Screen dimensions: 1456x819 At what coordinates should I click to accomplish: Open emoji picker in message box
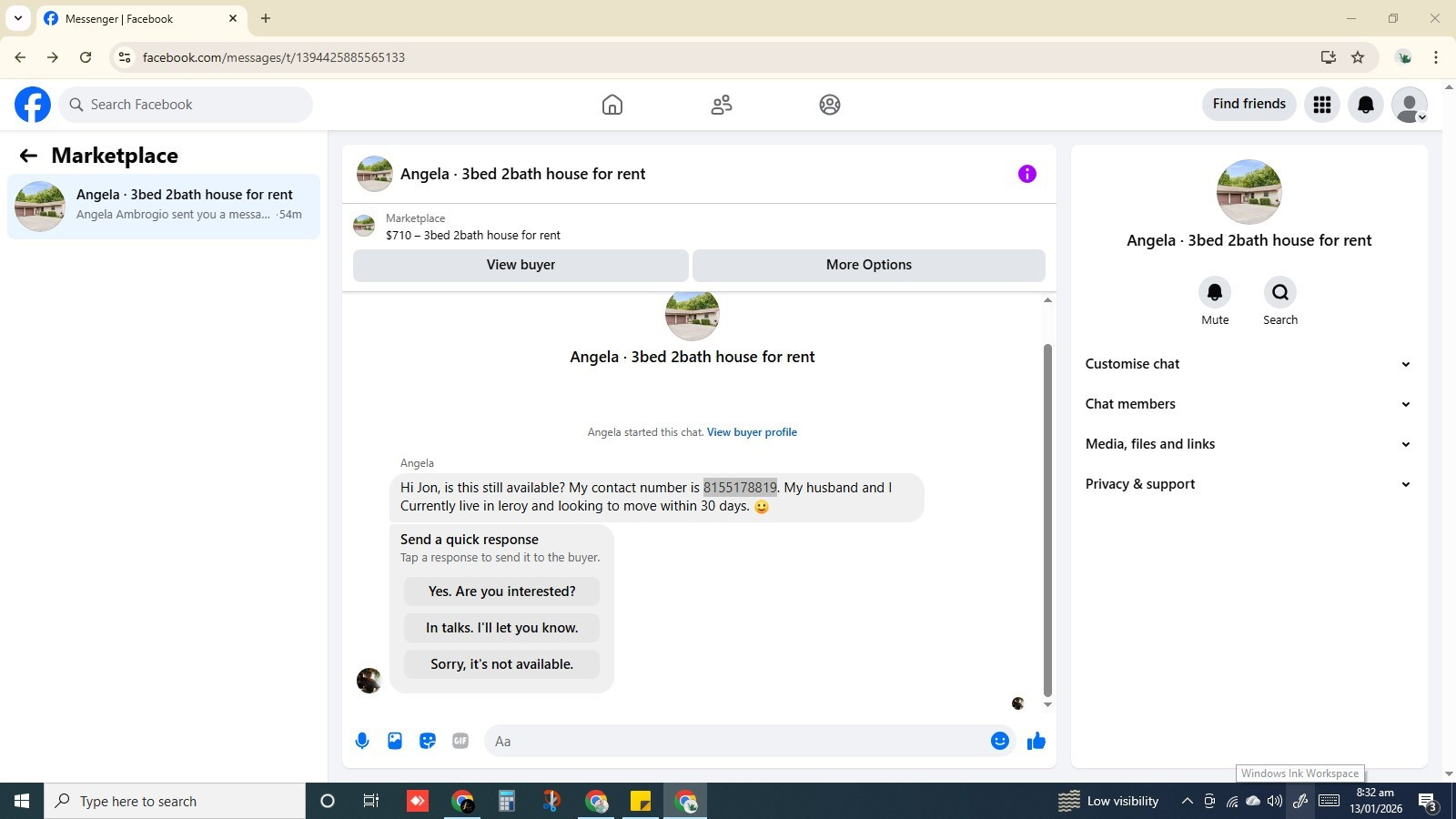point(1000,741)
